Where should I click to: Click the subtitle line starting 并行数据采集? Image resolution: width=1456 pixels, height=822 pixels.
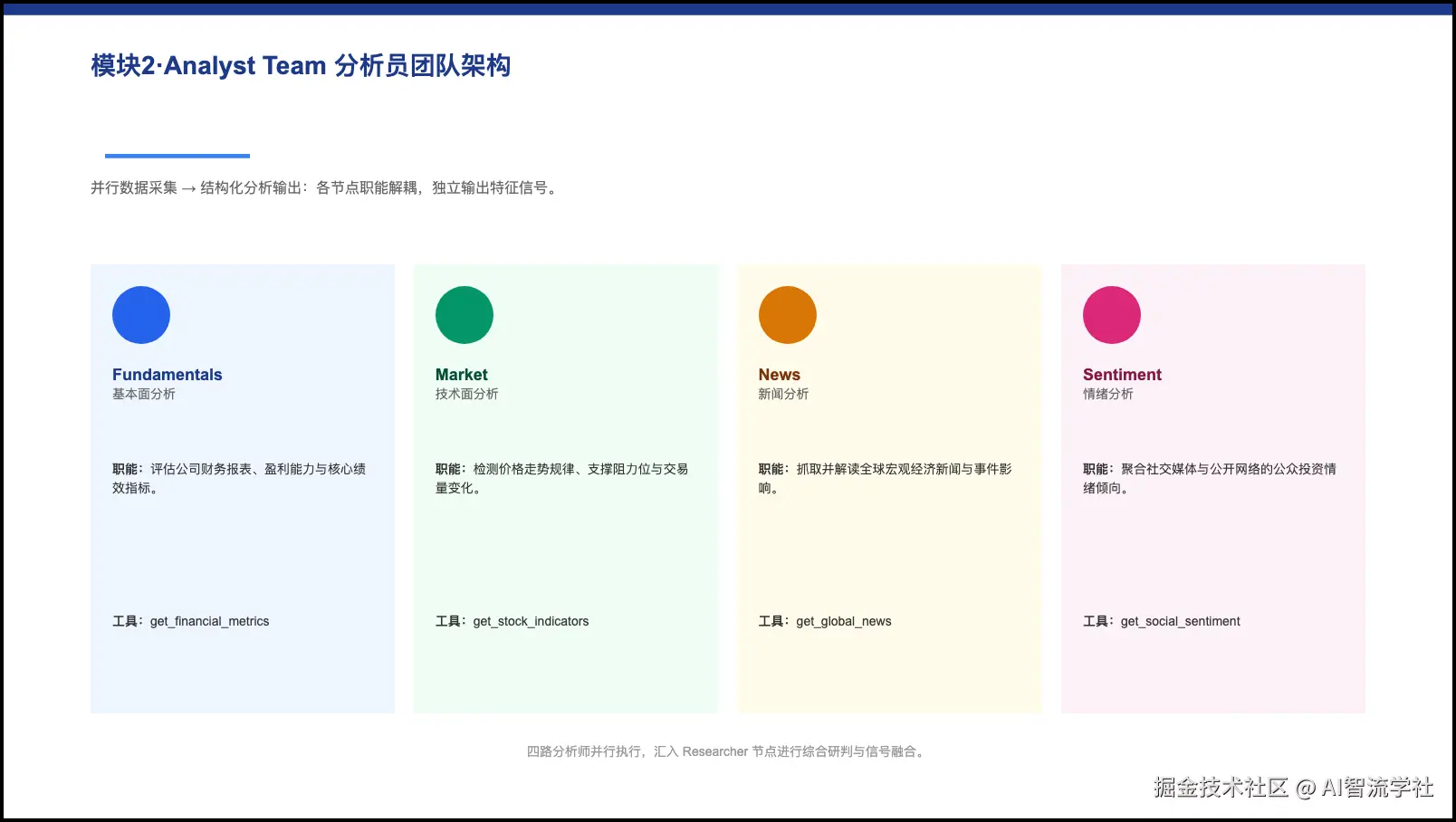tap(324, 187)
